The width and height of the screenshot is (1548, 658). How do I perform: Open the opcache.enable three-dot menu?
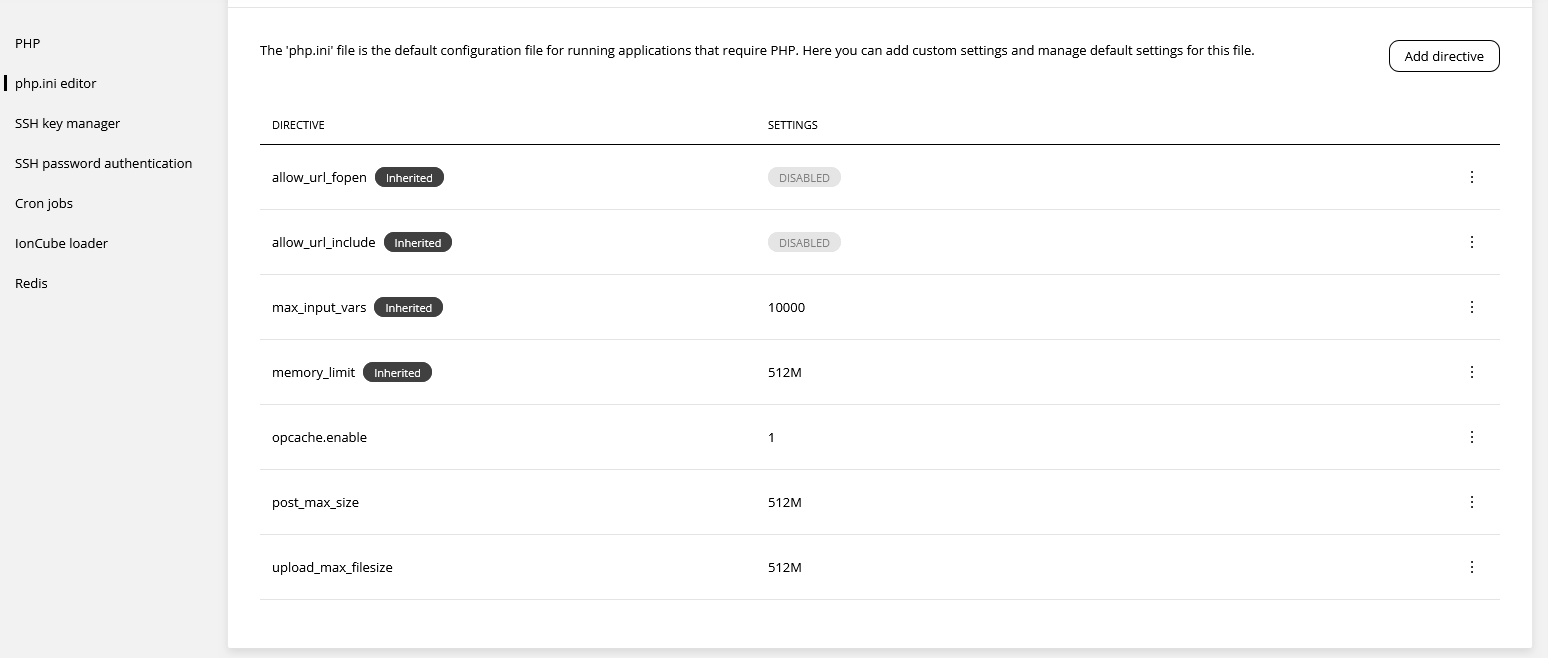pos(1471,437)
